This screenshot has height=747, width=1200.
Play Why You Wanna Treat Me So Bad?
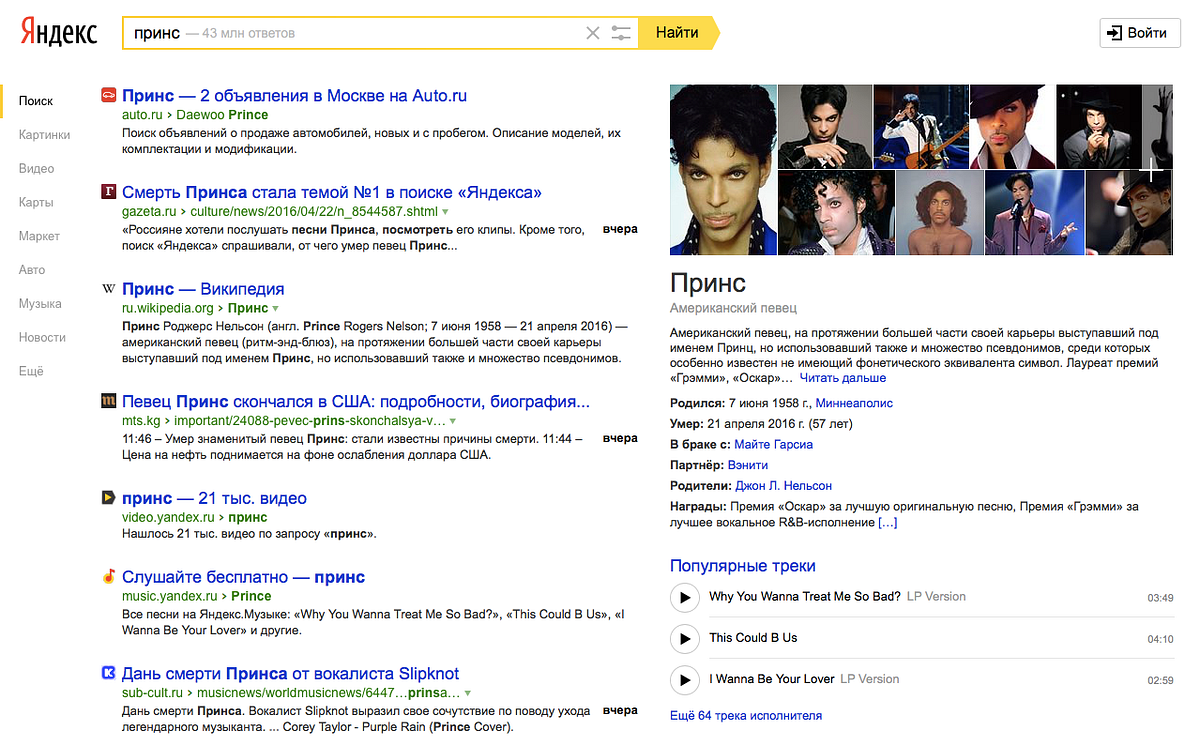point(684,597)
